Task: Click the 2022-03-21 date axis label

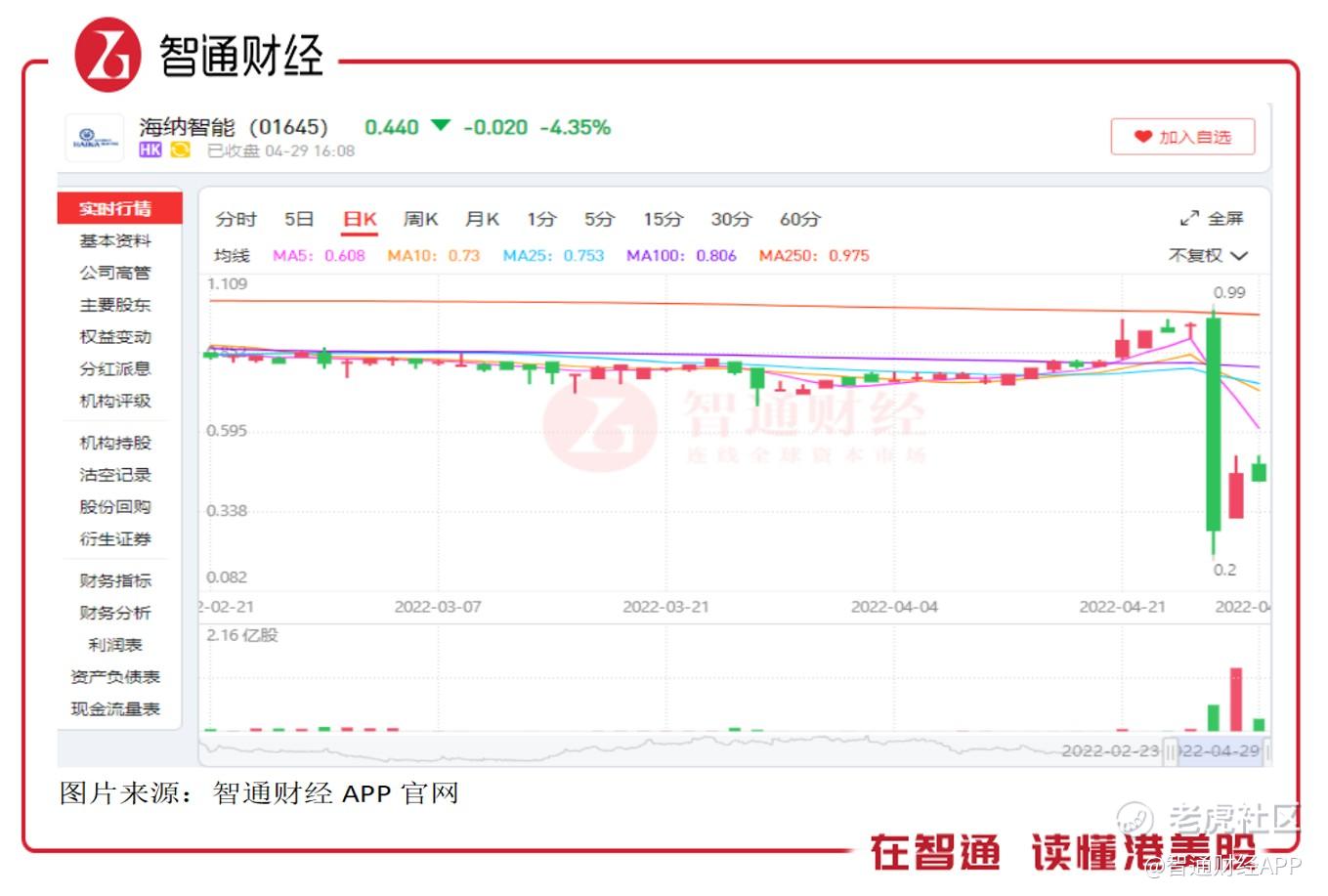Action: pyautogui.click(x=665, y=607)
